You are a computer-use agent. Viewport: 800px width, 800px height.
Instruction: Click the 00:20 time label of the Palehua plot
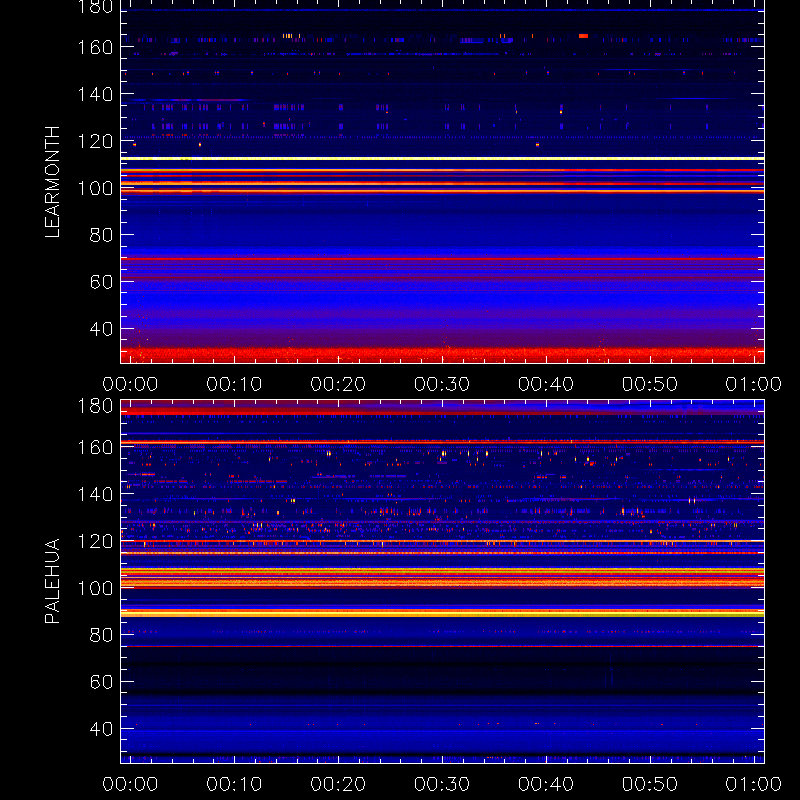click(x=338, y=784)
